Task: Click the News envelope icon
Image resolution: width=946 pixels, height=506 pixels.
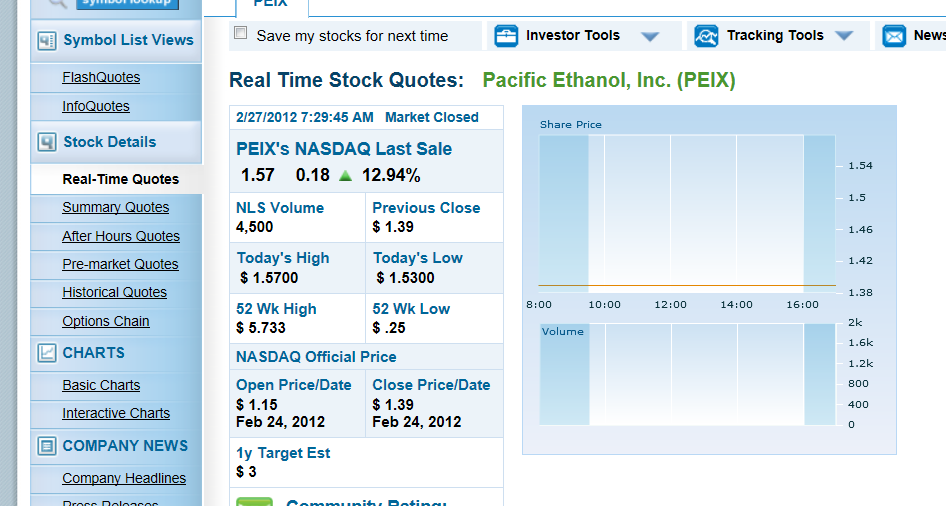Action: 894,36
